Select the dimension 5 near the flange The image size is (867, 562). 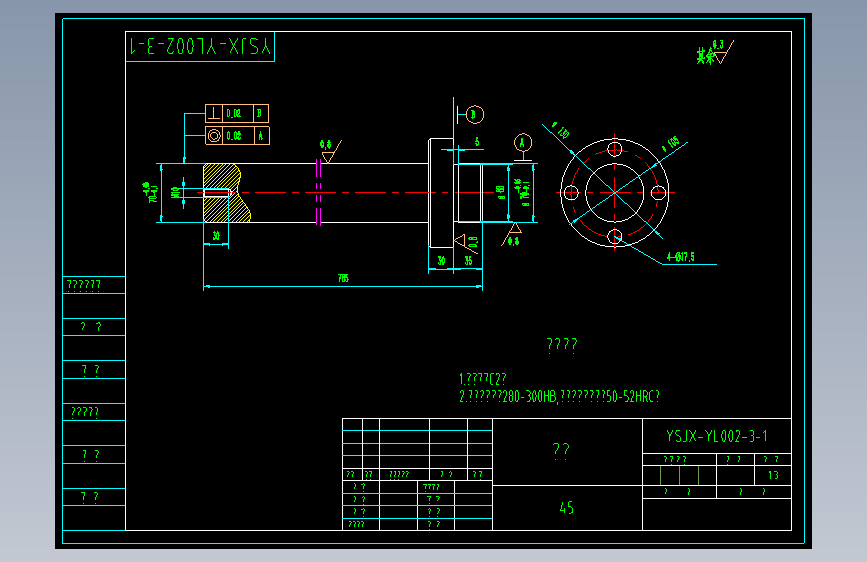[x=477, y=142]
